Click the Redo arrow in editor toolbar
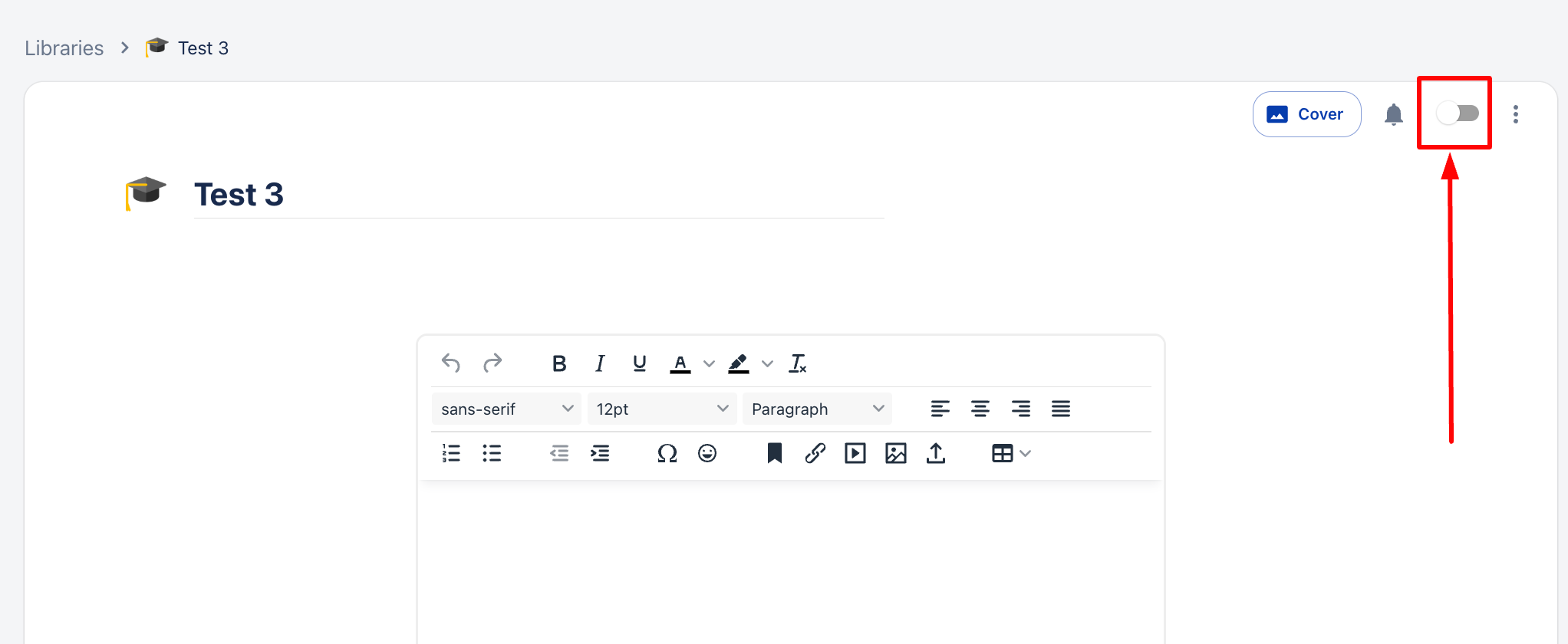Viewport: 1568px width, 644px height. (492, 363)
